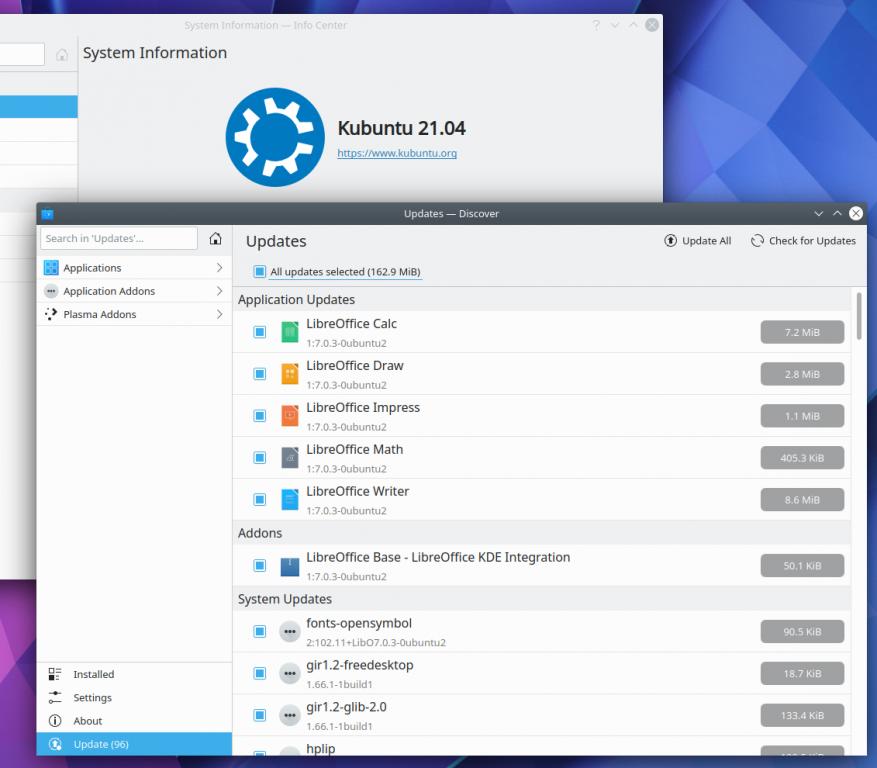This screenshot has height=768, width=877.
Task: Click the home icon beside search field
Action: click(x=215, y=238)
